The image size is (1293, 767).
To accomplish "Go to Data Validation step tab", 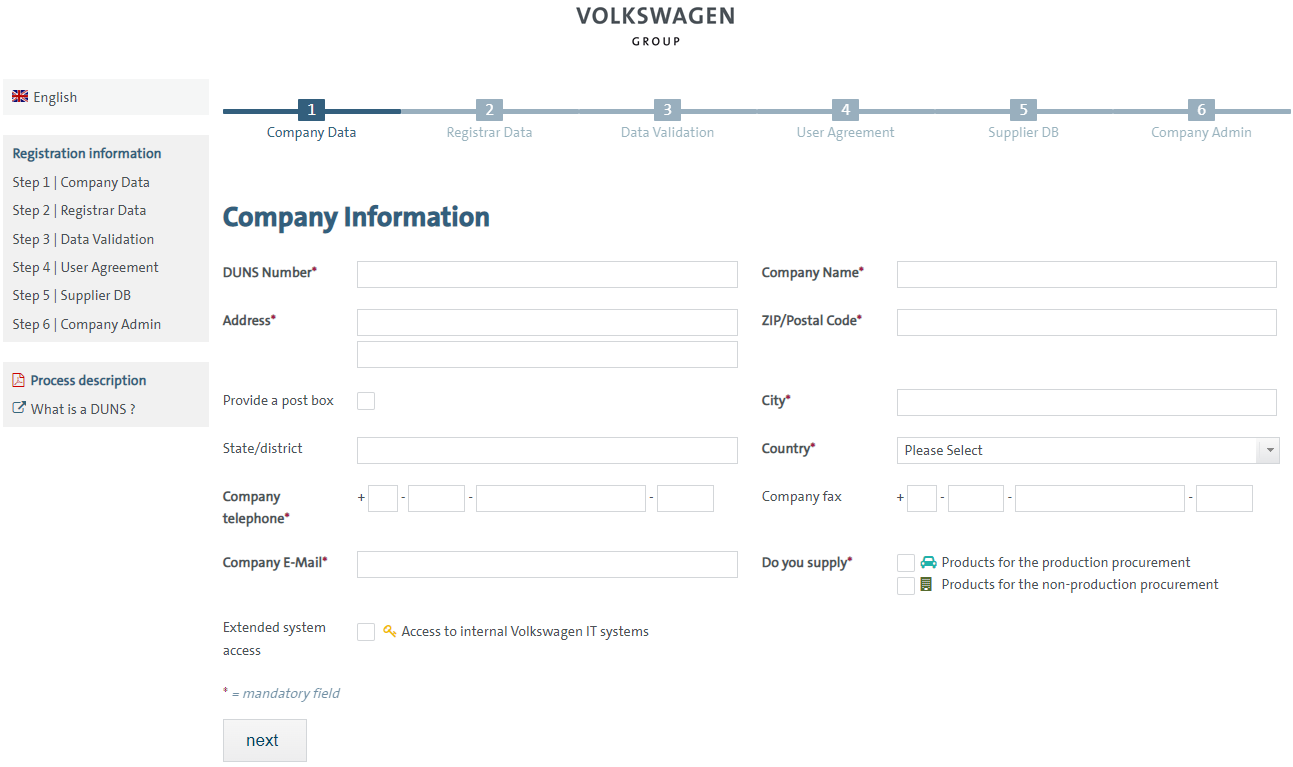I will pyautogui.click(x=667, y=132).
